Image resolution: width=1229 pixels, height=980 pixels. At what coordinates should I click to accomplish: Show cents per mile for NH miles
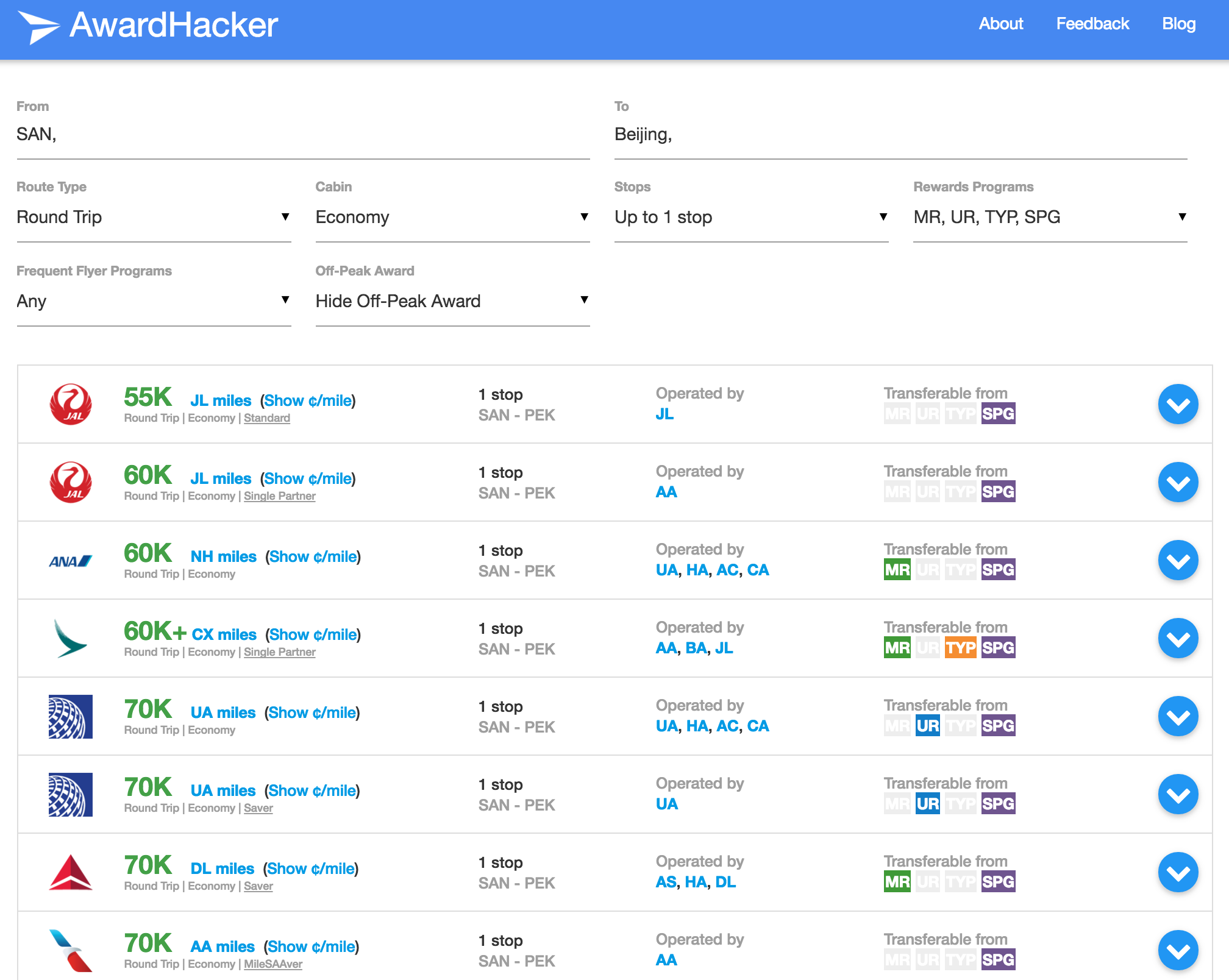[x=313, y=556]
